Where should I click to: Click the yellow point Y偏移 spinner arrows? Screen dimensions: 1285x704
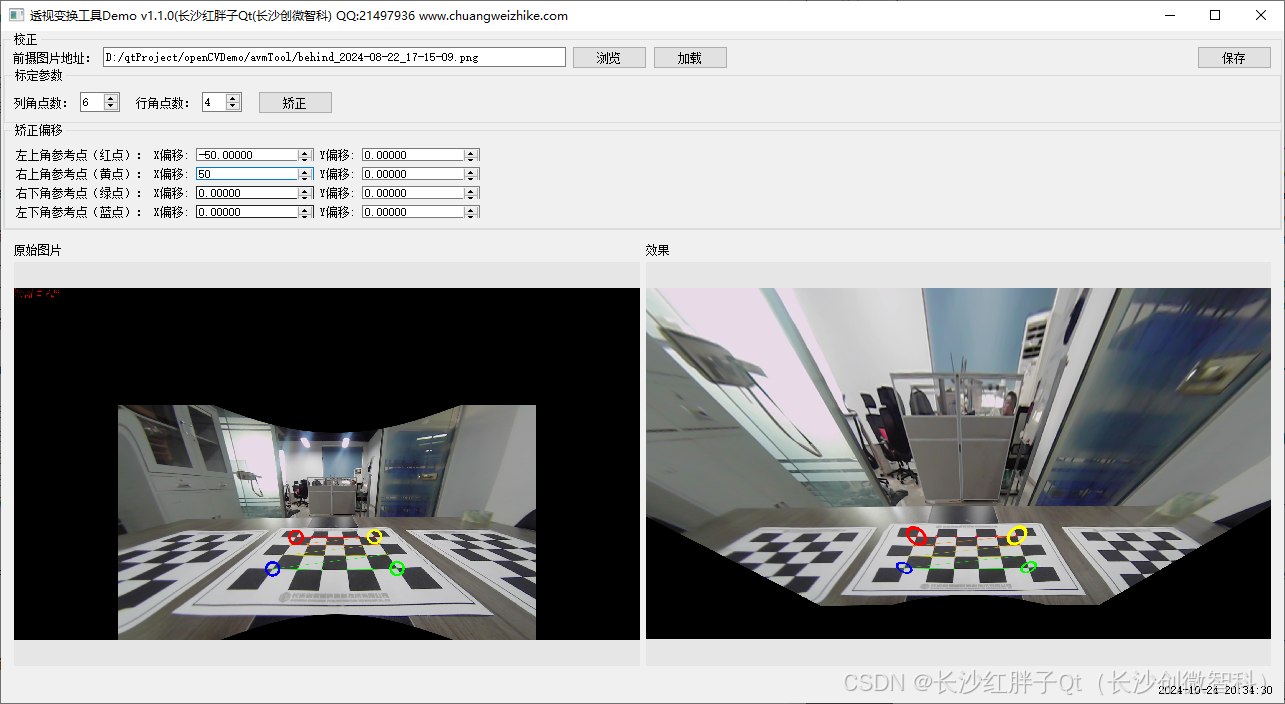click(471, 174)
